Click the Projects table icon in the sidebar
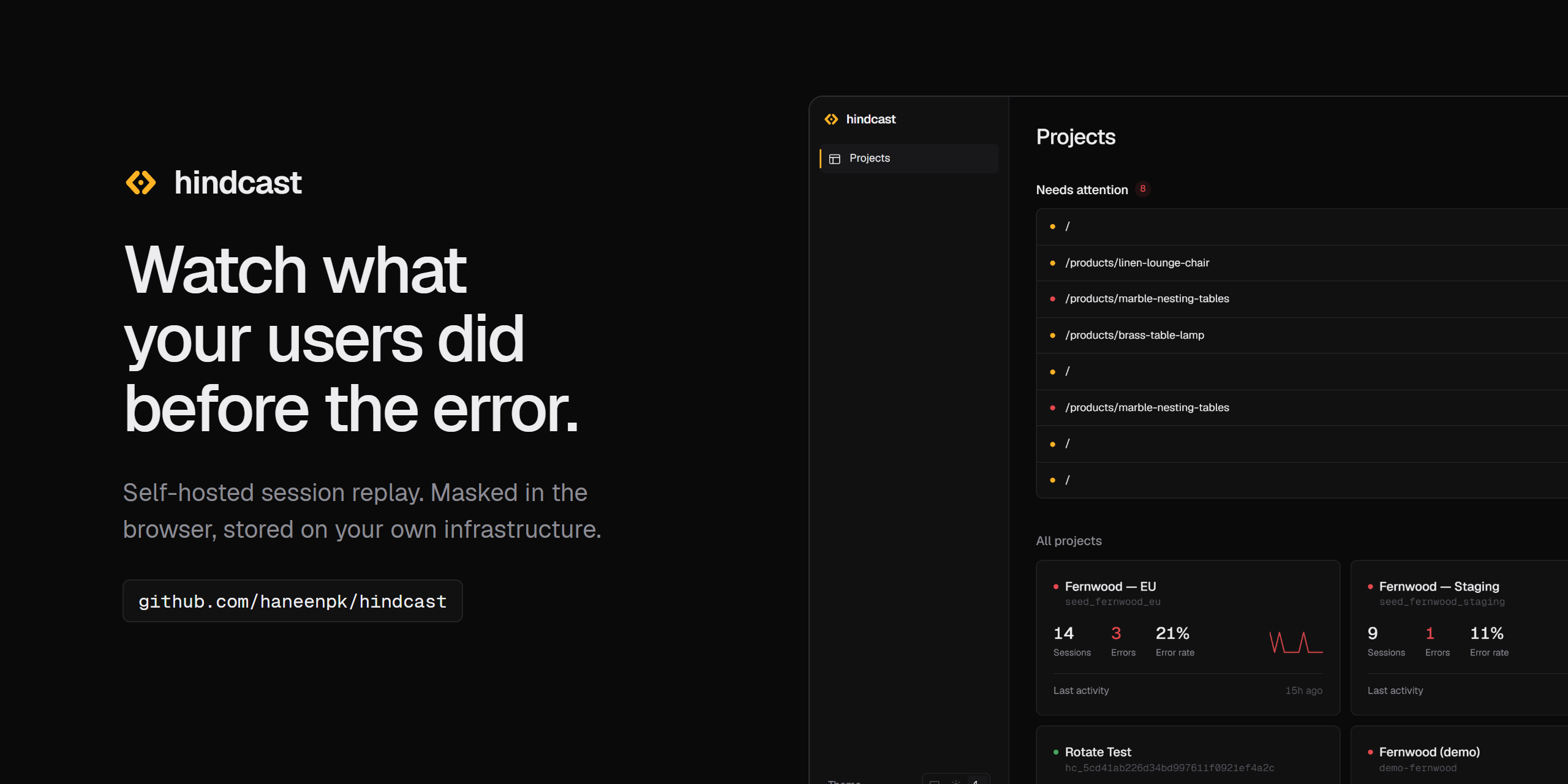Image resolution: width=1568 pixels, height=784 pixels. [x=834, y=159]
